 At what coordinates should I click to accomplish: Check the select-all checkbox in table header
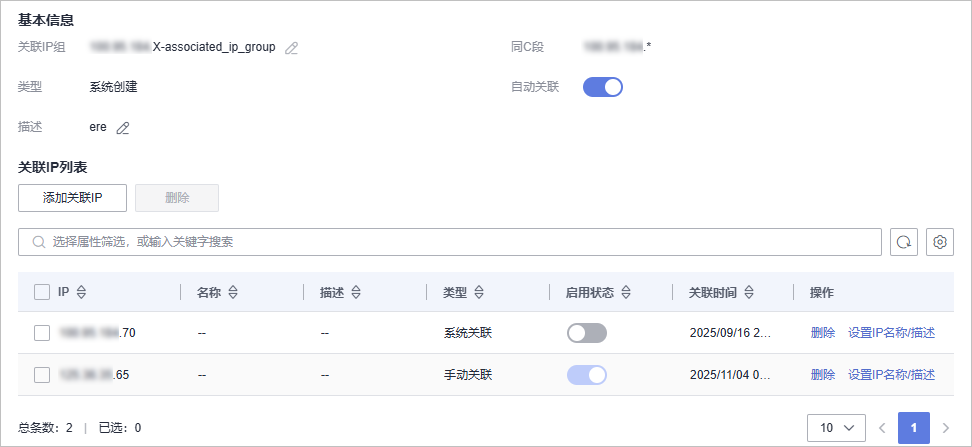click(x=42, y=293)
